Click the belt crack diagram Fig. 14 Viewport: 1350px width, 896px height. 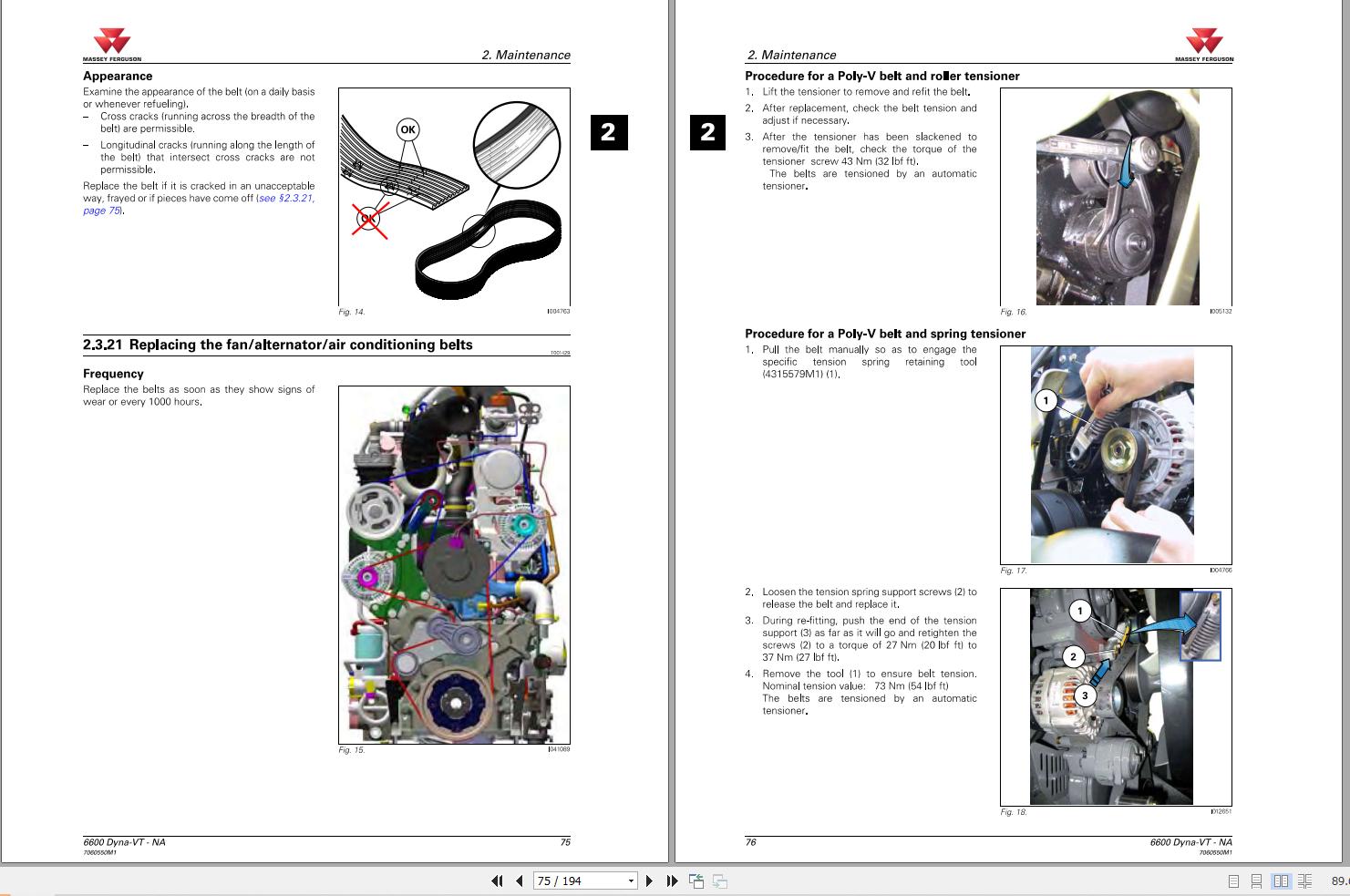pyautogui.click(x=454, y=197)
